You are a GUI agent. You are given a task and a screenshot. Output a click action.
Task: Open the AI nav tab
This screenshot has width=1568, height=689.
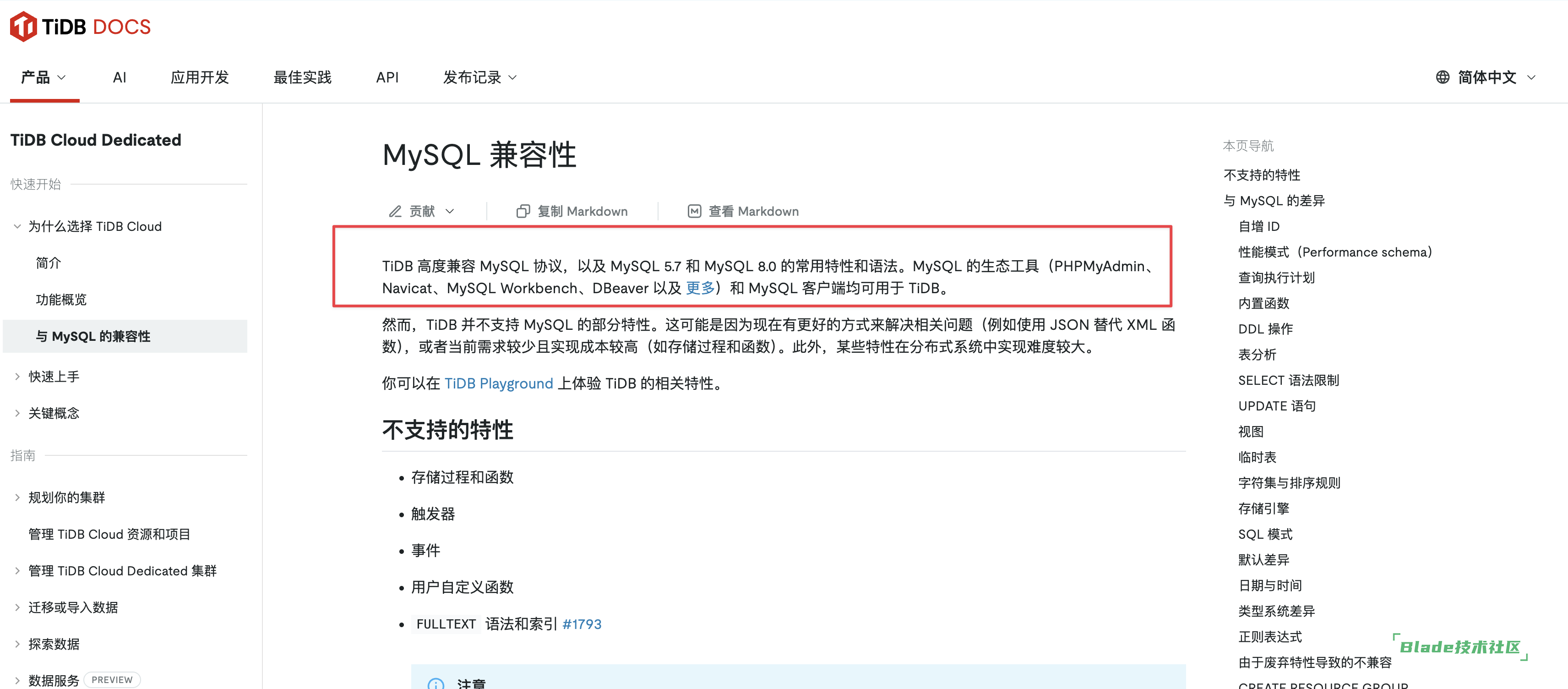pos(120,77)
